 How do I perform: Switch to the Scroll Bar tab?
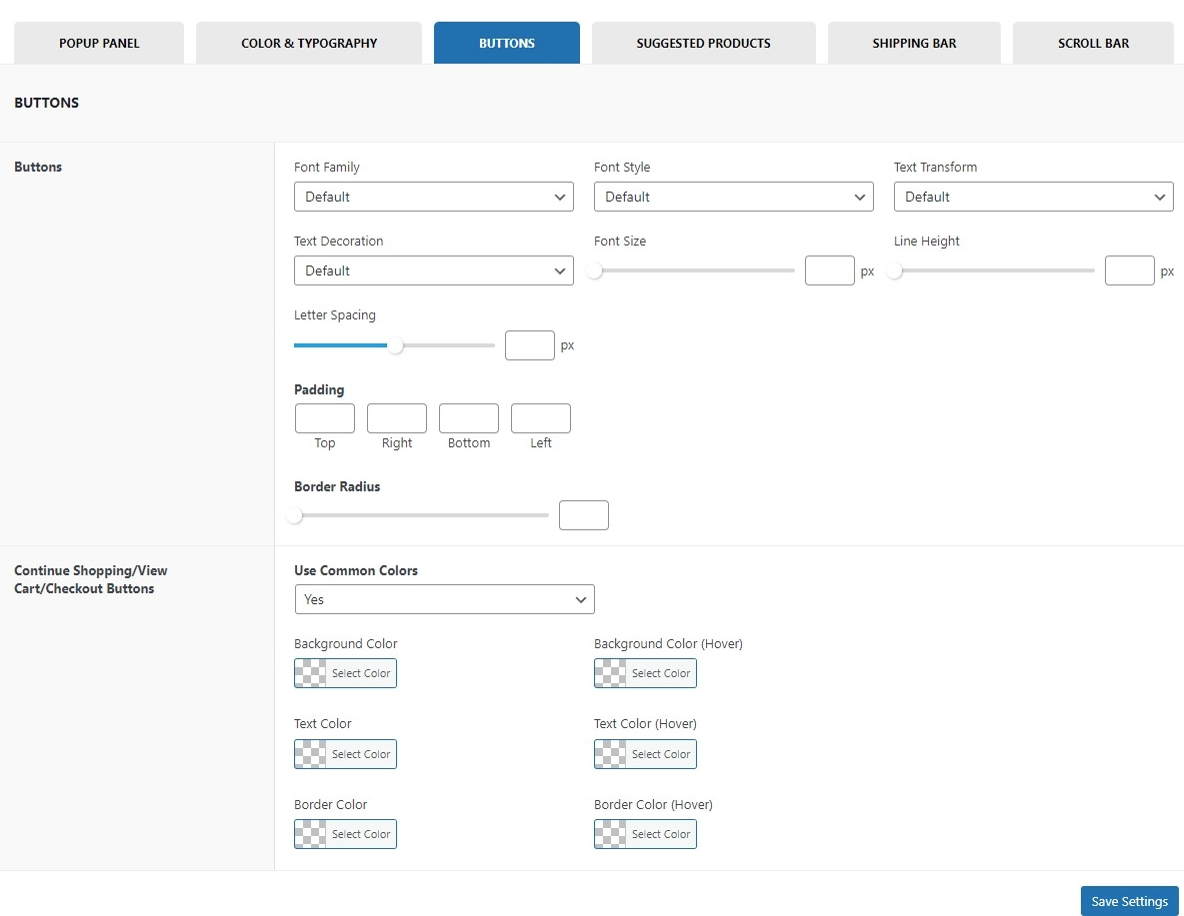[x=1093, y=43]
